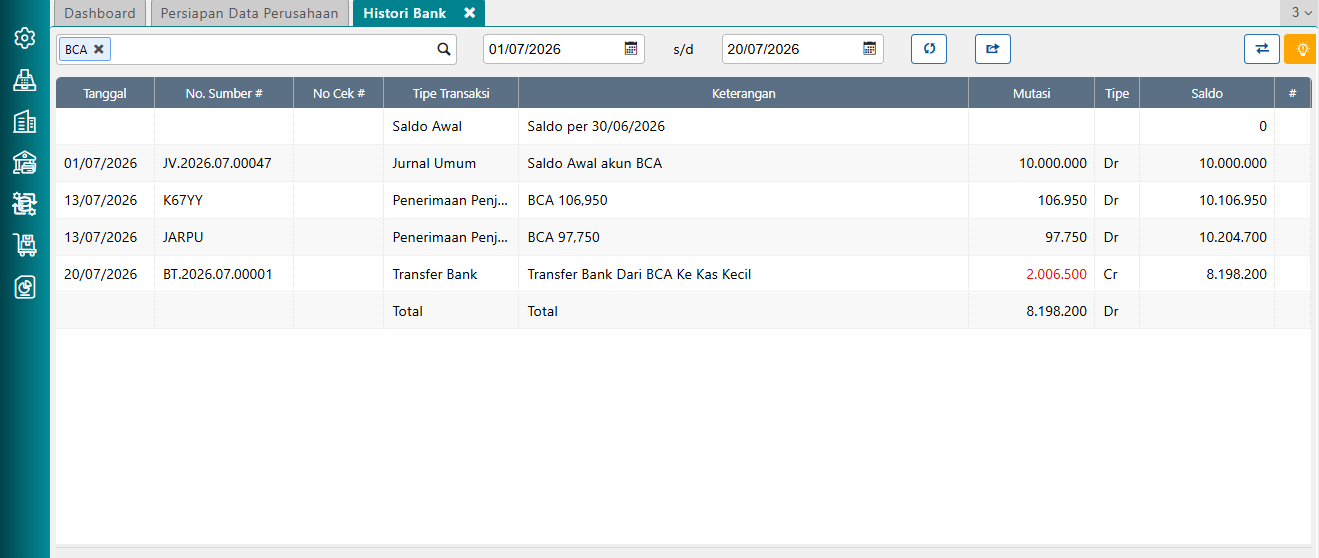This screenshot has width=1319, height=558.
Task: Click the No Cek # column header
Action: (339, 93)
